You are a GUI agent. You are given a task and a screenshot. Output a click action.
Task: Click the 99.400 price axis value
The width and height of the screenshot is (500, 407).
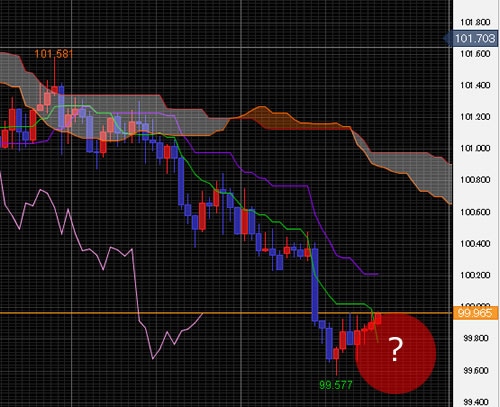point(477,402)
